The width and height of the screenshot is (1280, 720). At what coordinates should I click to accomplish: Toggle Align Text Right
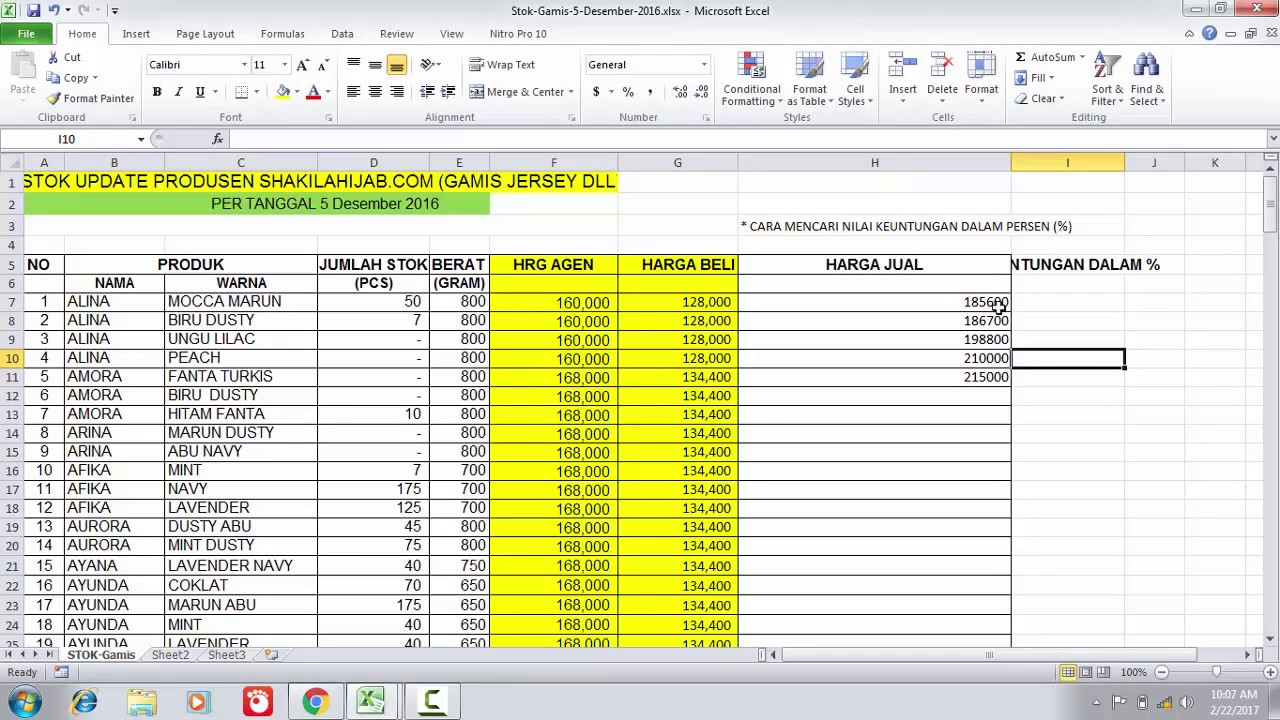click(397, 91)
